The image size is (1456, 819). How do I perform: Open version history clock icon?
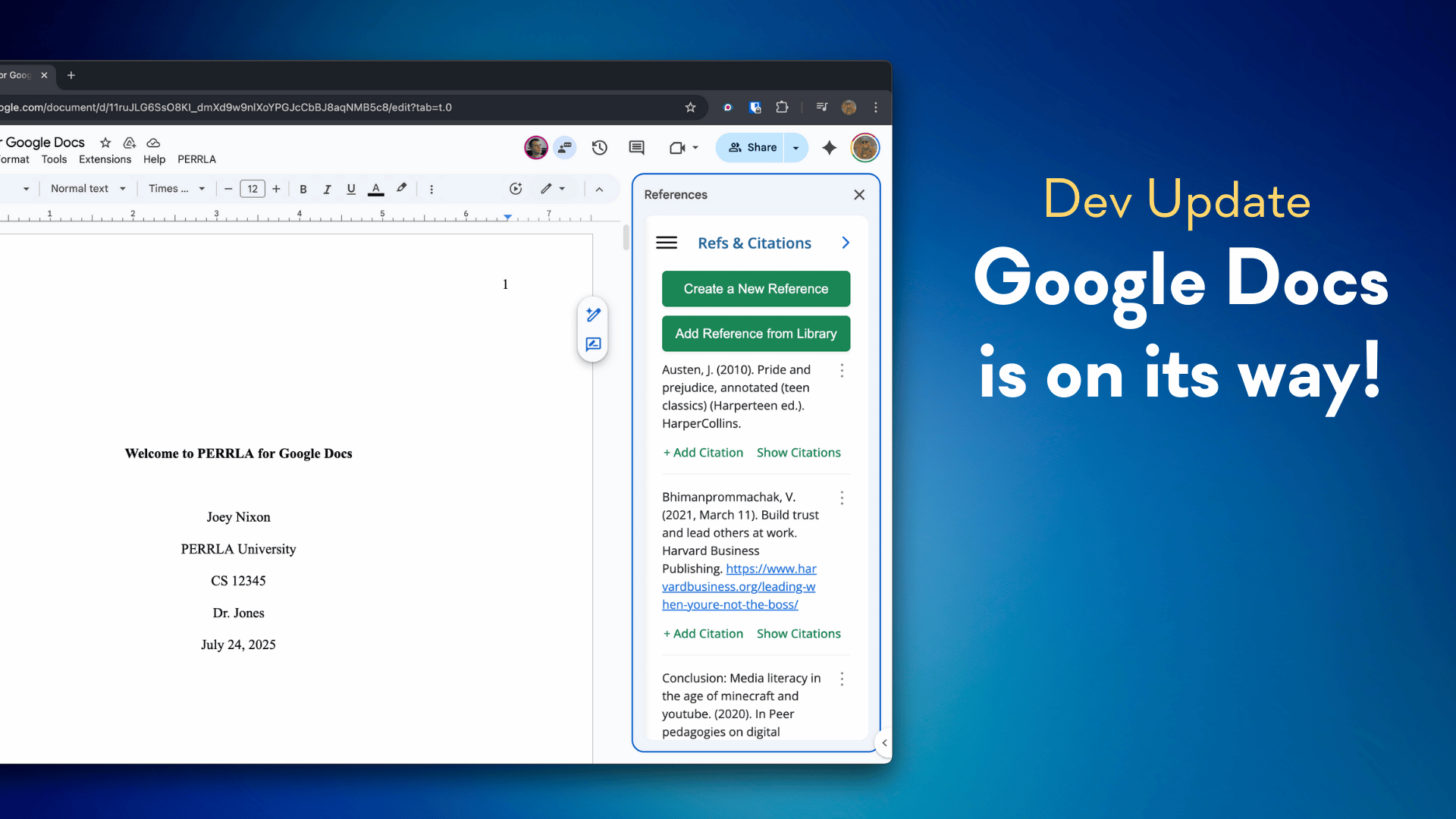click(599, 148)
